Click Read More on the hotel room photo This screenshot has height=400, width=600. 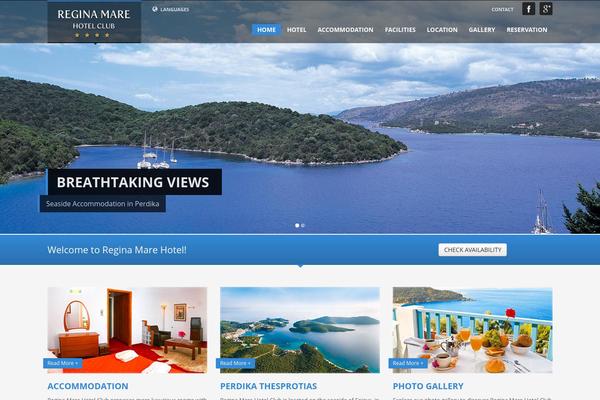pos(63,363)
